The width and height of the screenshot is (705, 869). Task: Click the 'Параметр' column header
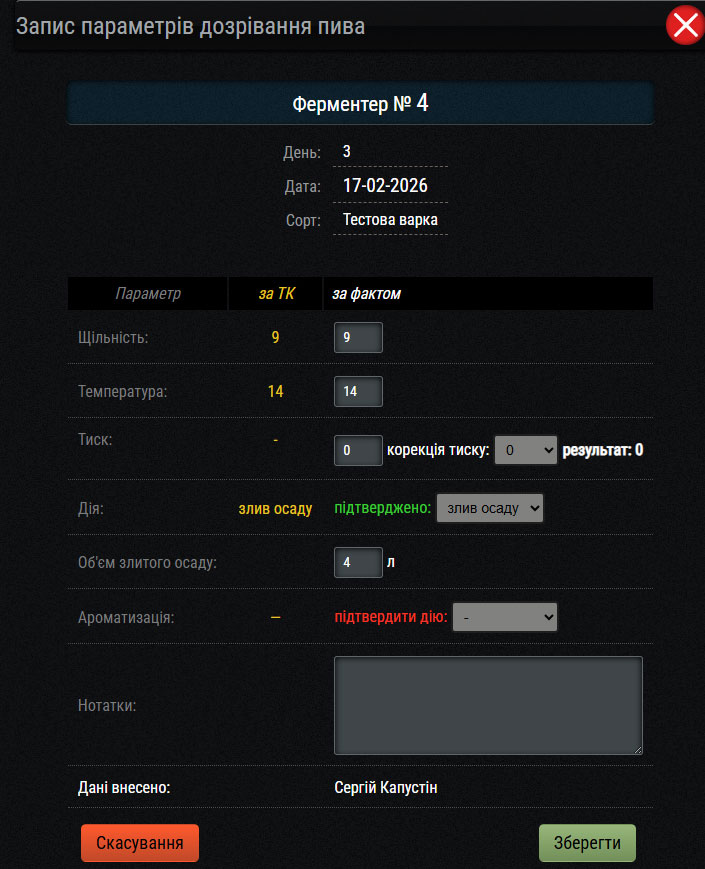click(x=148, y=294)
